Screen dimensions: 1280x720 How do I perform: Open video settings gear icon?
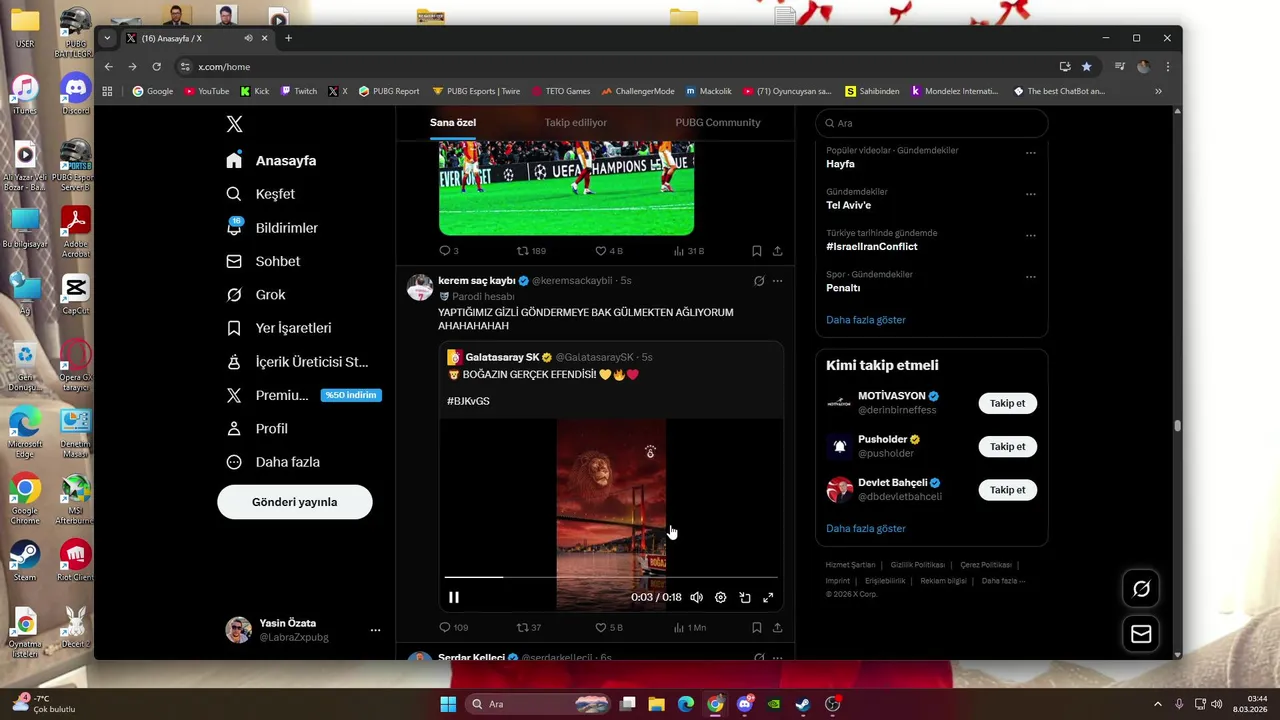click(x=720, y=597)
